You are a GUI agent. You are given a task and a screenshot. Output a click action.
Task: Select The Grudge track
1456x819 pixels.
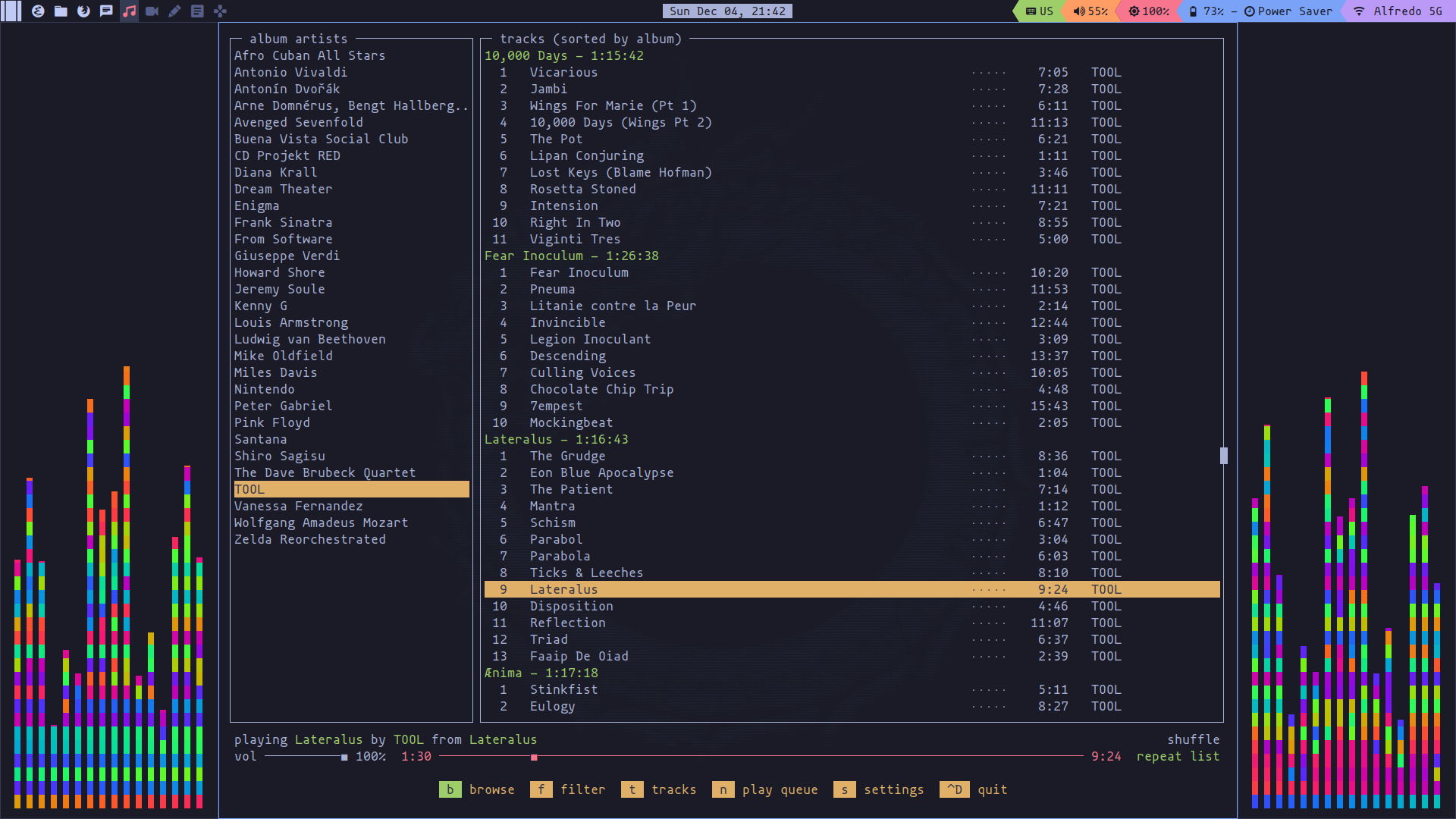(852, 456)
